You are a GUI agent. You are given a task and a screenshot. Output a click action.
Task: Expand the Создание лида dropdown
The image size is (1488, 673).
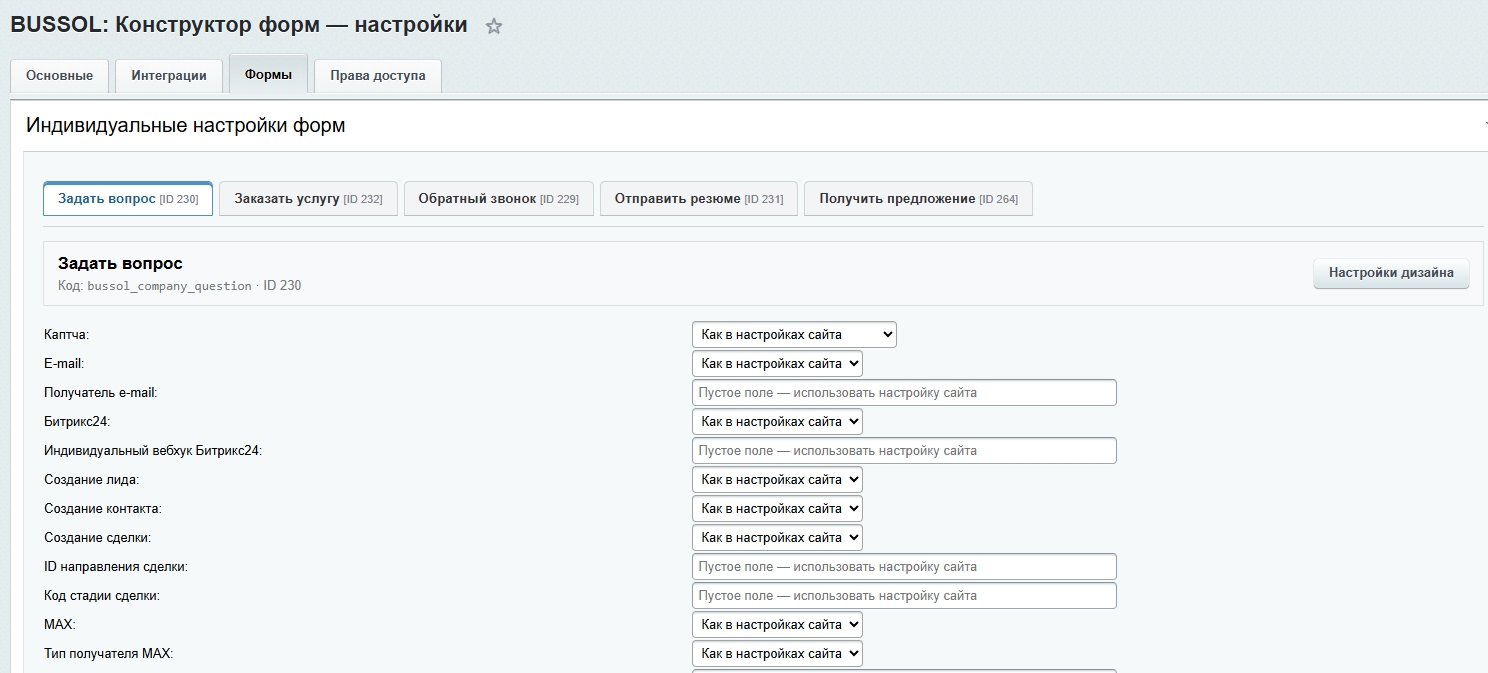(x=777, y=480)
